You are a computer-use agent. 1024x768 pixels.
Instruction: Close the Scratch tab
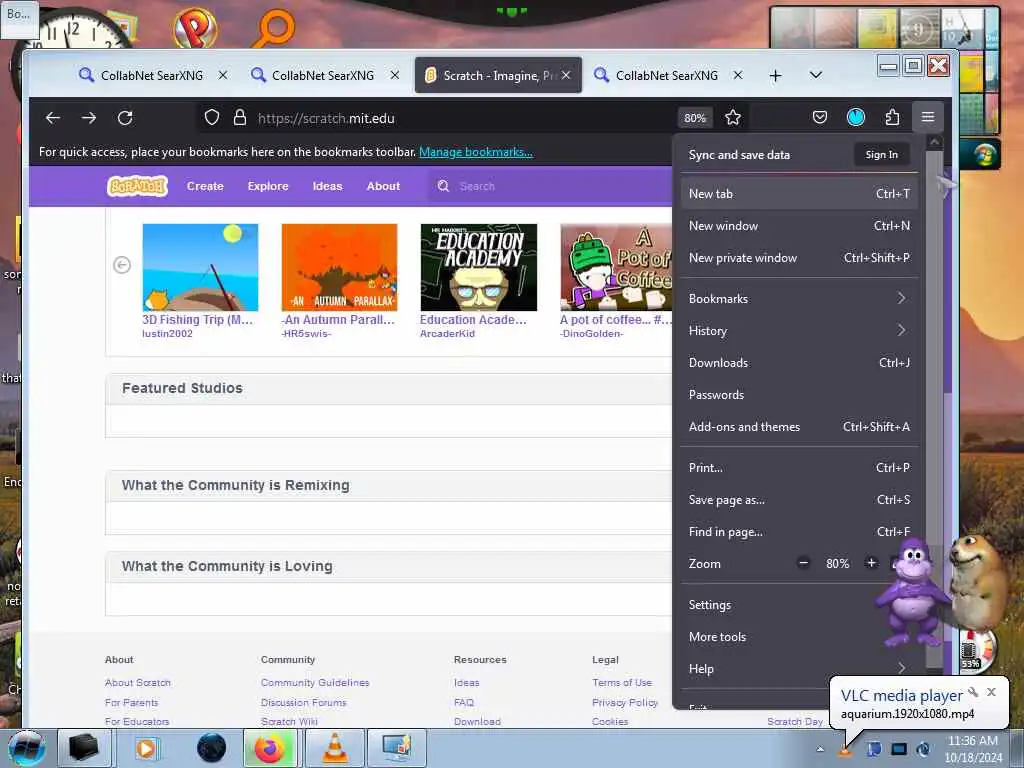pyautogui.click(x=566, y=75)
